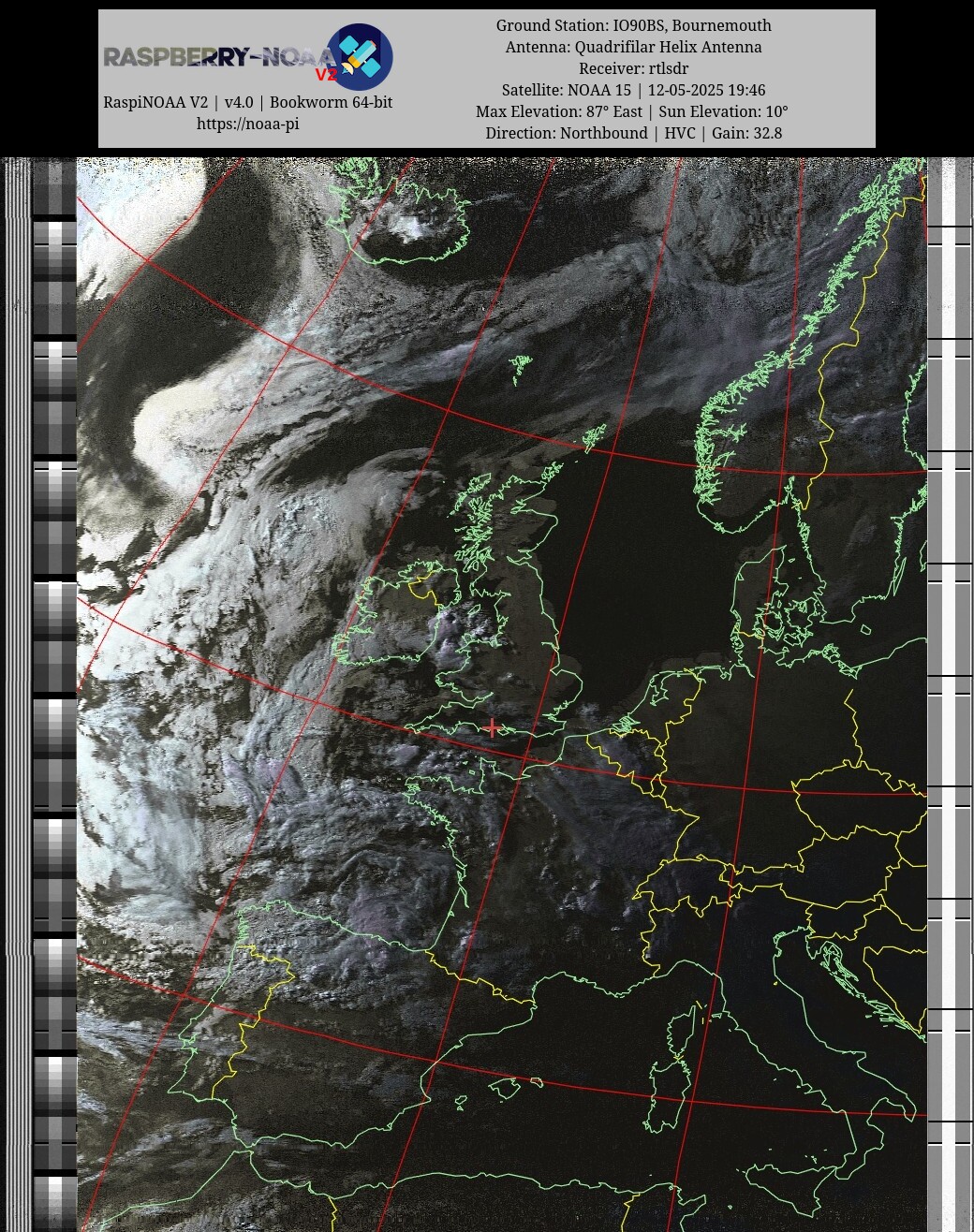Click the "Max Elevation: 87° East | Sun Elevation: 10°" line

632,111
